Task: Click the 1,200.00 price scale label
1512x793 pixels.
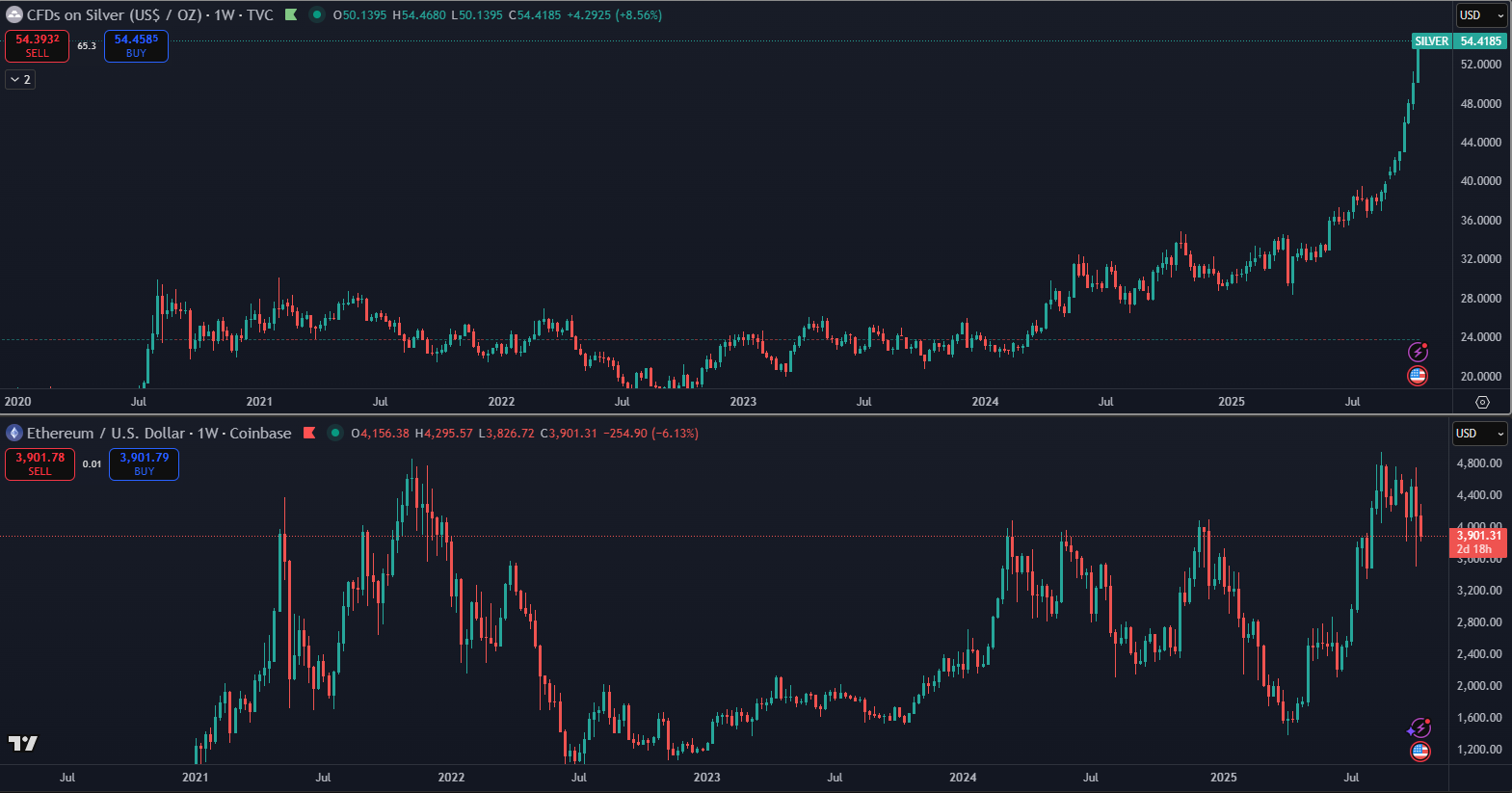Action: (1479, 750)
